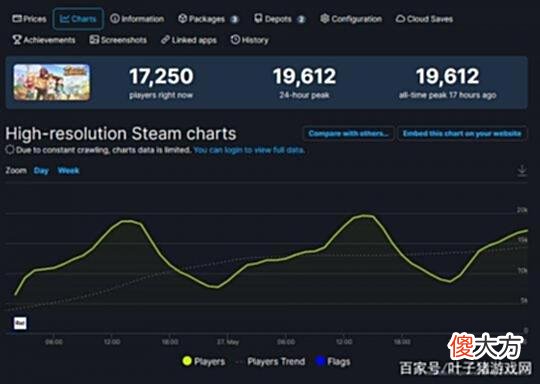Screen dimensions: 540x384
Task: Show the History tab
Action: pyautogui.click(x=250, y=40)
